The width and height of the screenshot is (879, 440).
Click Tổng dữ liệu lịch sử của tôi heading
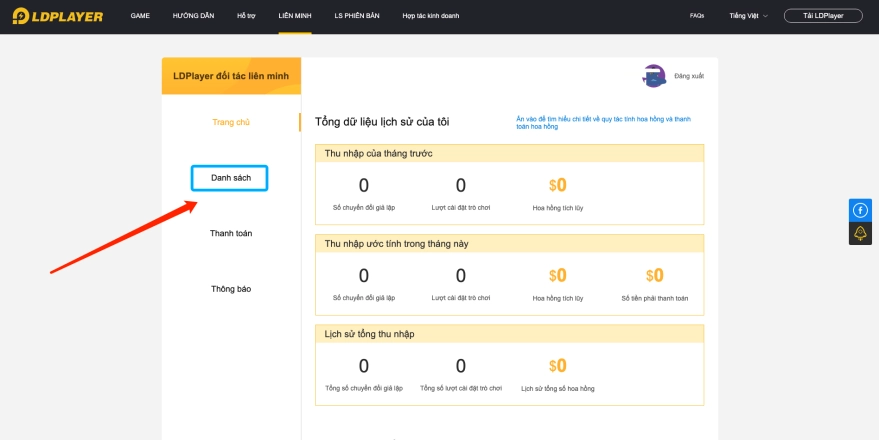tap(382, 122)
